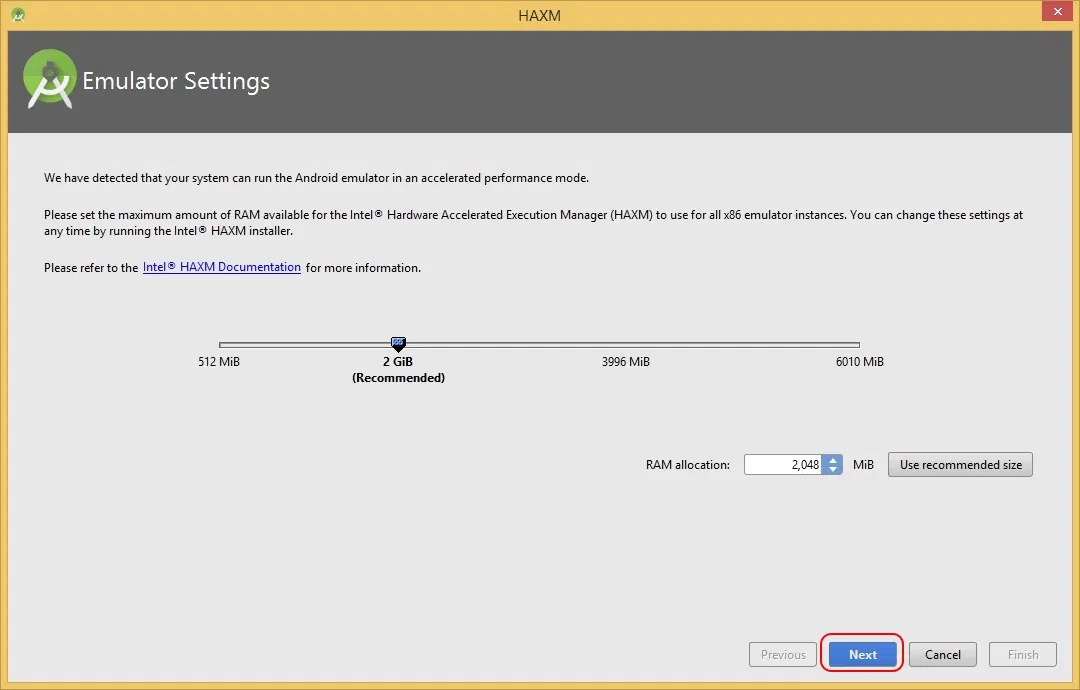Screen dimensions: 1080x690
Task: Decrease RAM allocation with down arrow
Action: tap(833, 470)
